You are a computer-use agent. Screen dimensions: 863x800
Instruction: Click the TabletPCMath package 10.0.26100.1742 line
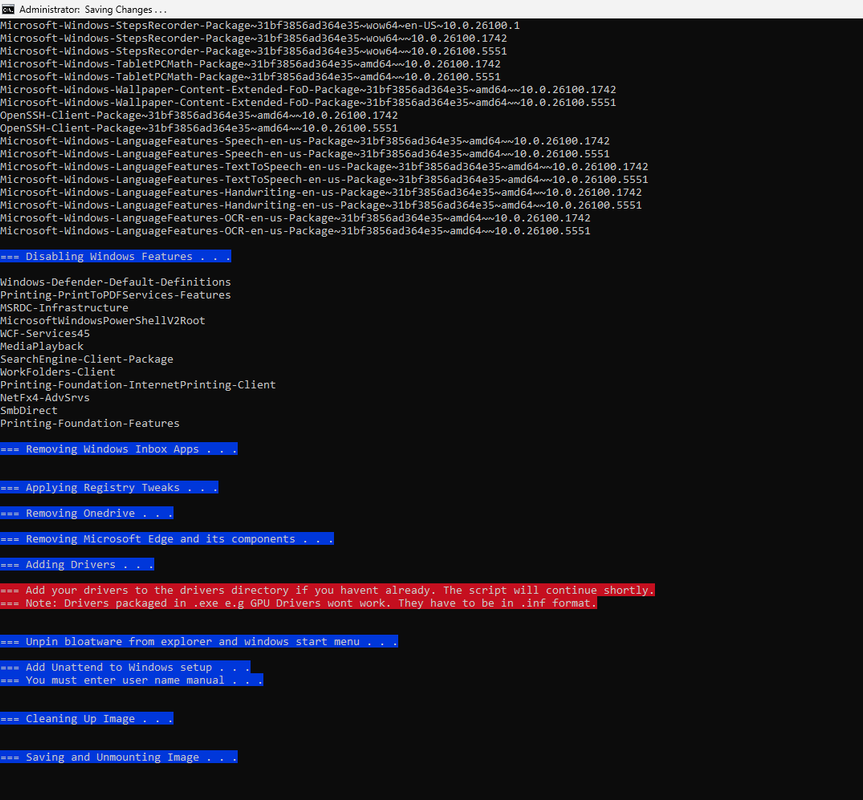point(250,64)
